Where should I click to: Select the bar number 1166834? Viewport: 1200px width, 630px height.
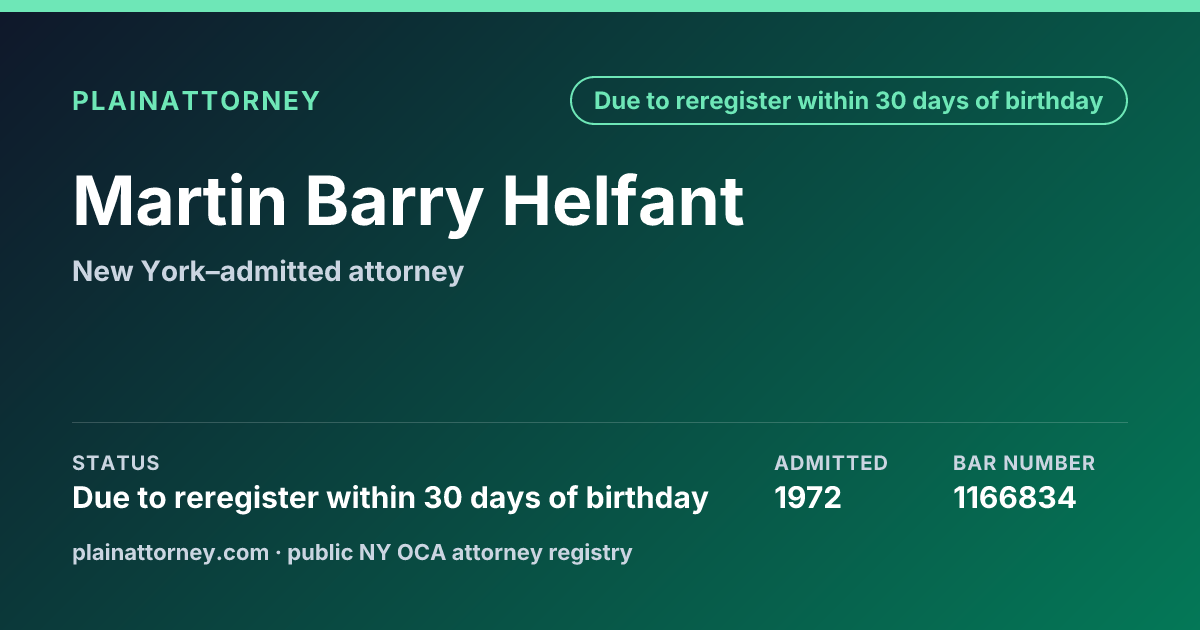pos(1014,498)
